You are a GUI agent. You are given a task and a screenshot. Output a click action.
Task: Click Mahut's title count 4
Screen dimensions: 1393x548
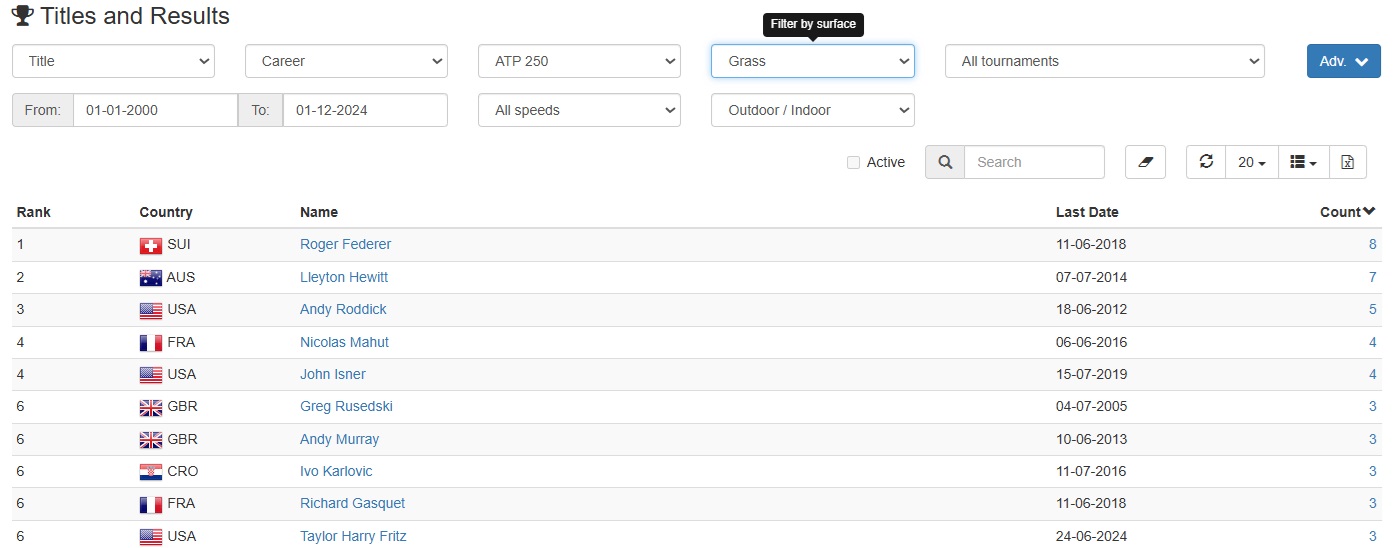[1372, 342]
